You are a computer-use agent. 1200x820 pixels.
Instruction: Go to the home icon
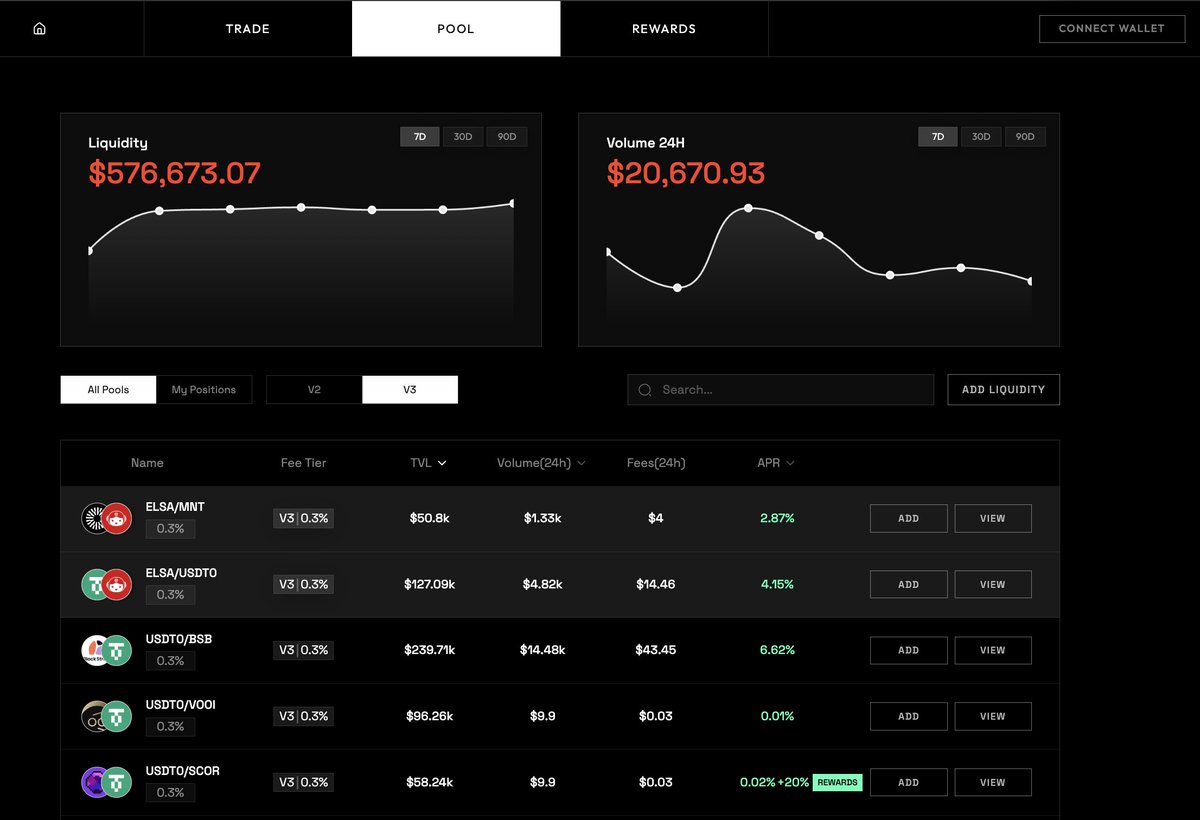point(40,29)
